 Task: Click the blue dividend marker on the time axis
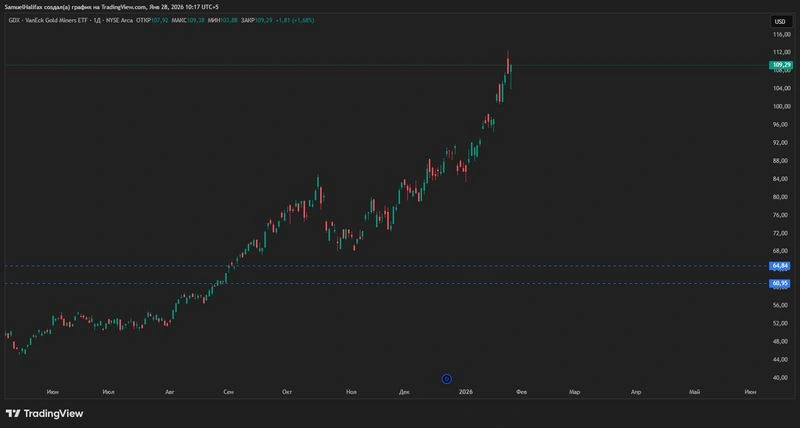(446, 379)
